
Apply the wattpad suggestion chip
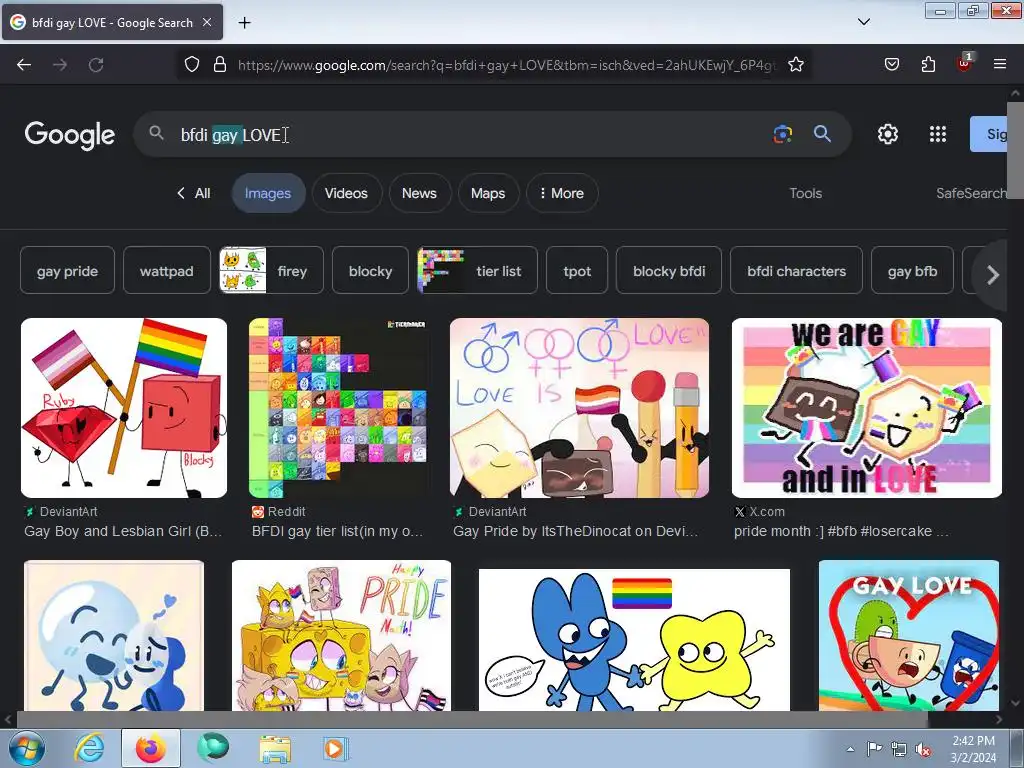tap(167, 270)
